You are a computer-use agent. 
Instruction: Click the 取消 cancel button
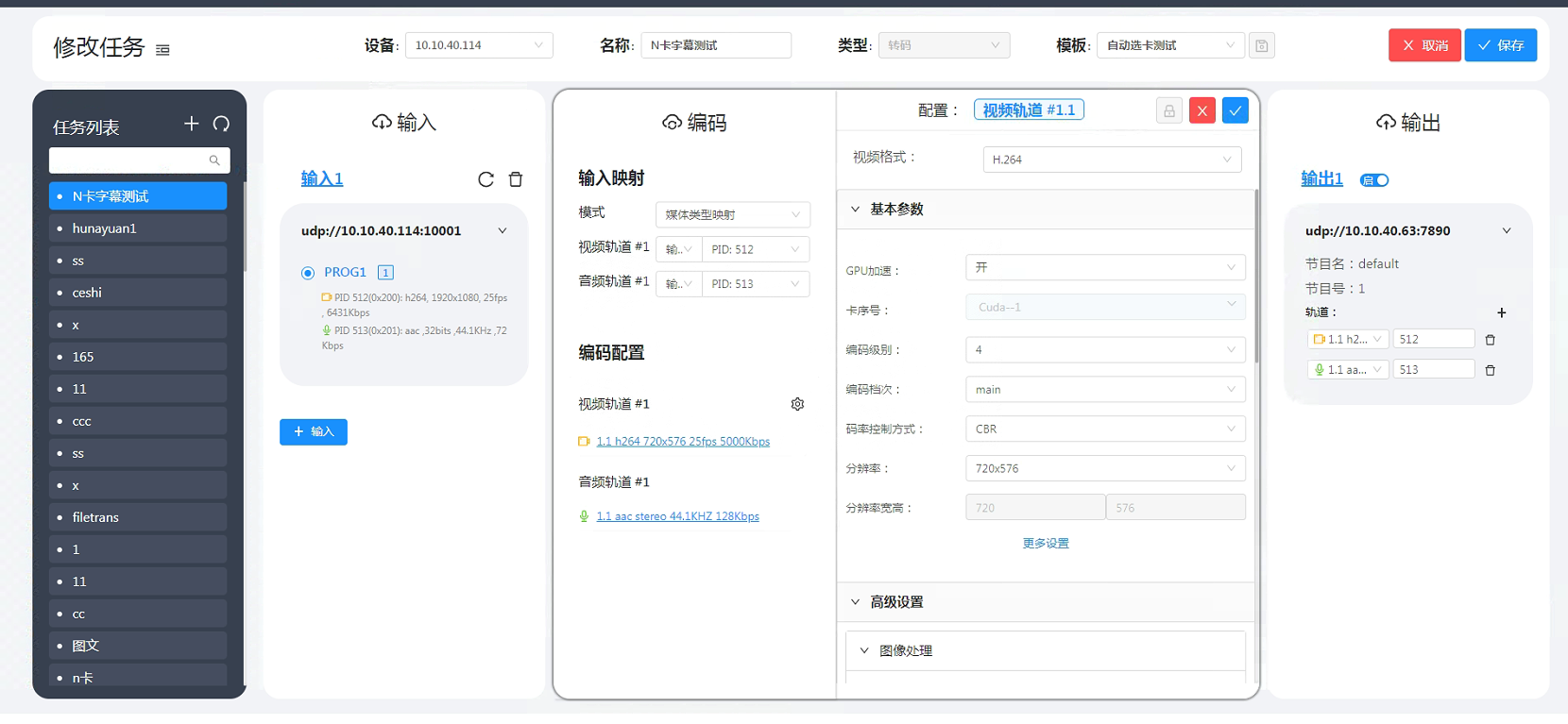[x=1424, y=45]
